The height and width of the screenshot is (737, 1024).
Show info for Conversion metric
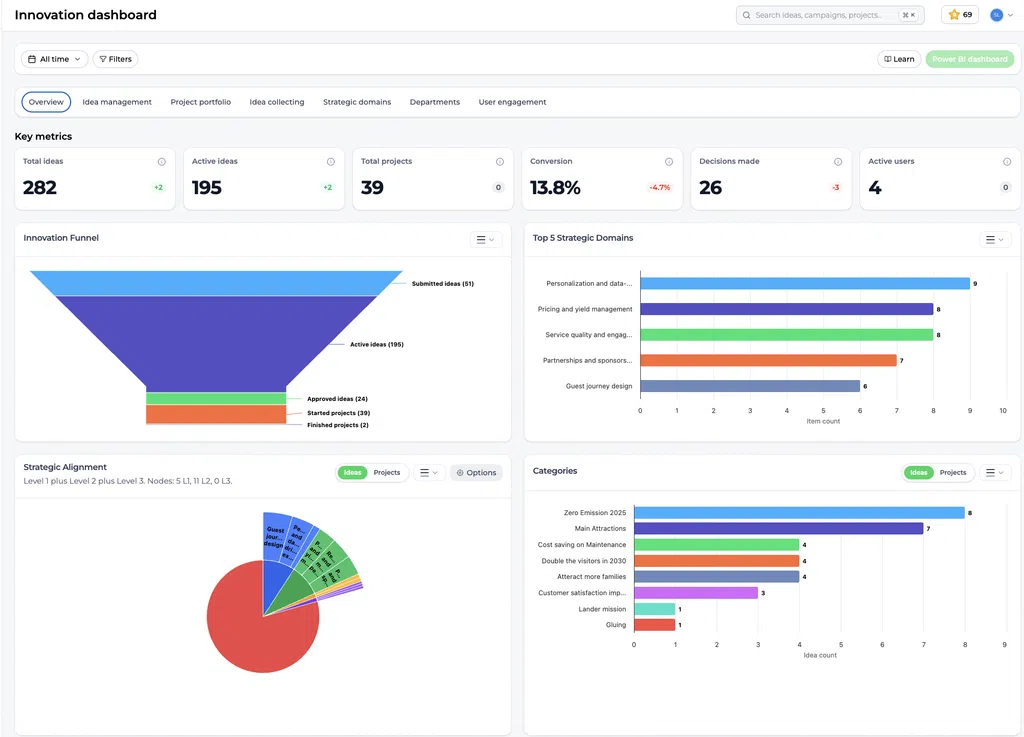[x=669, y=162]
